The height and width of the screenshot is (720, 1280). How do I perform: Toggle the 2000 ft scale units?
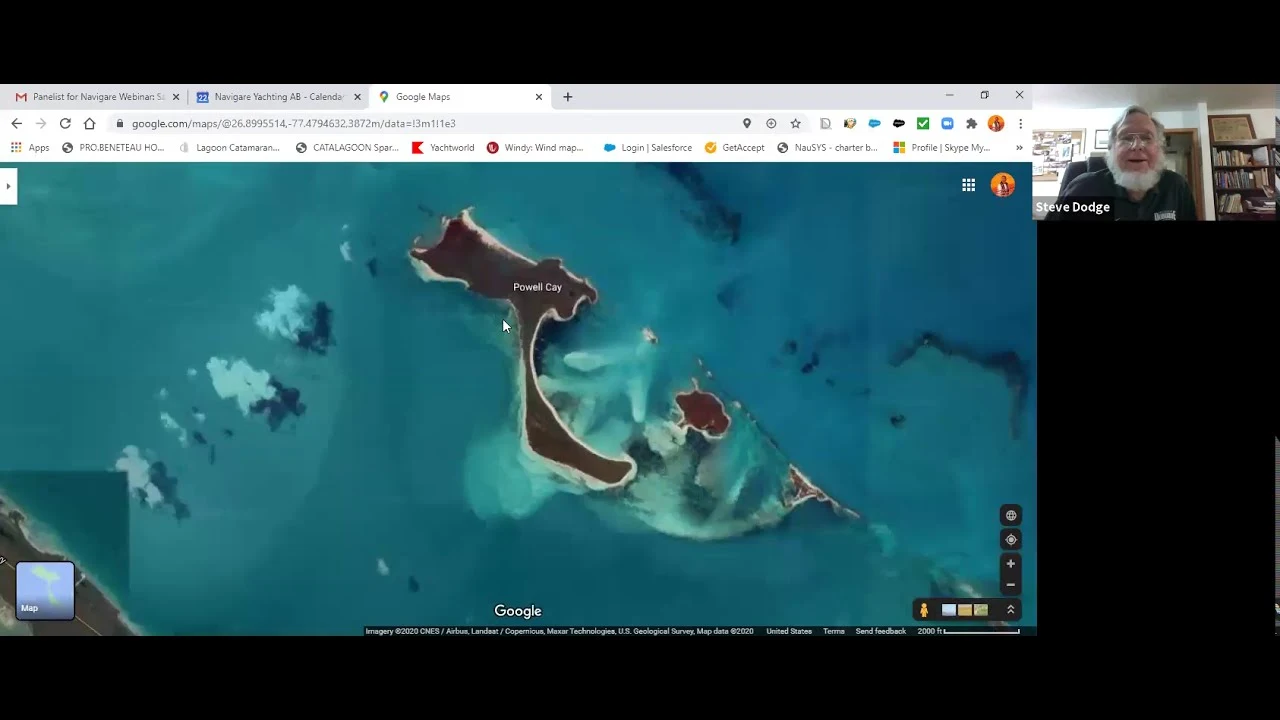coord(968,631)
